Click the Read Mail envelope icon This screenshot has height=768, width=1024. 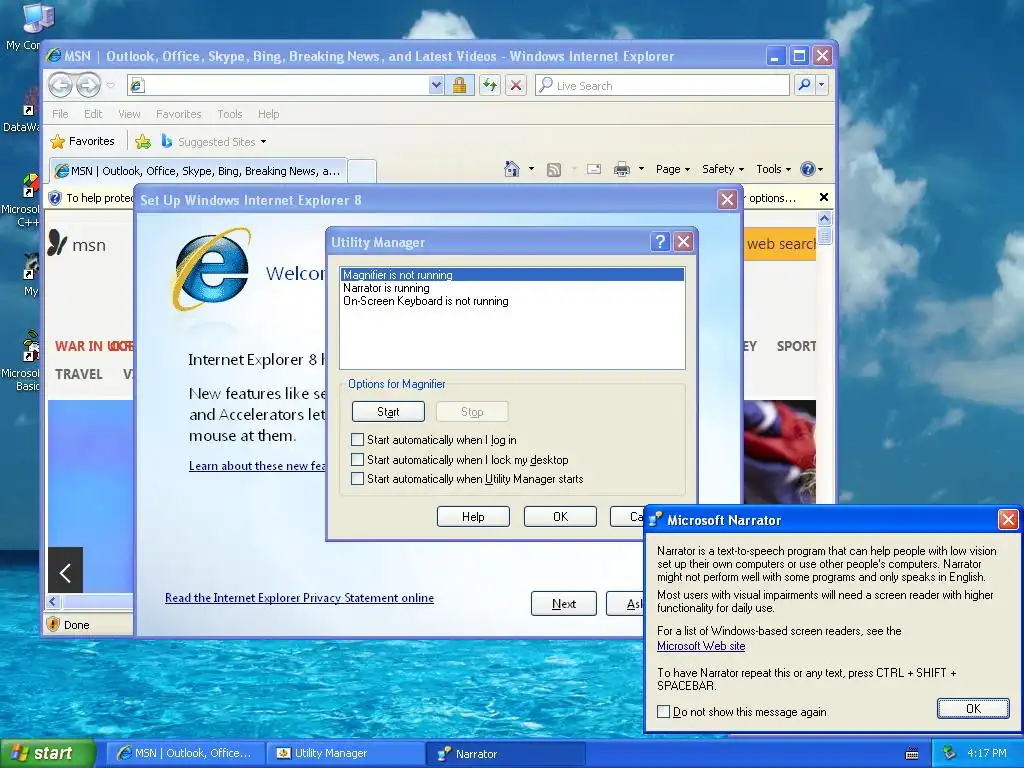tap(594, 169)
